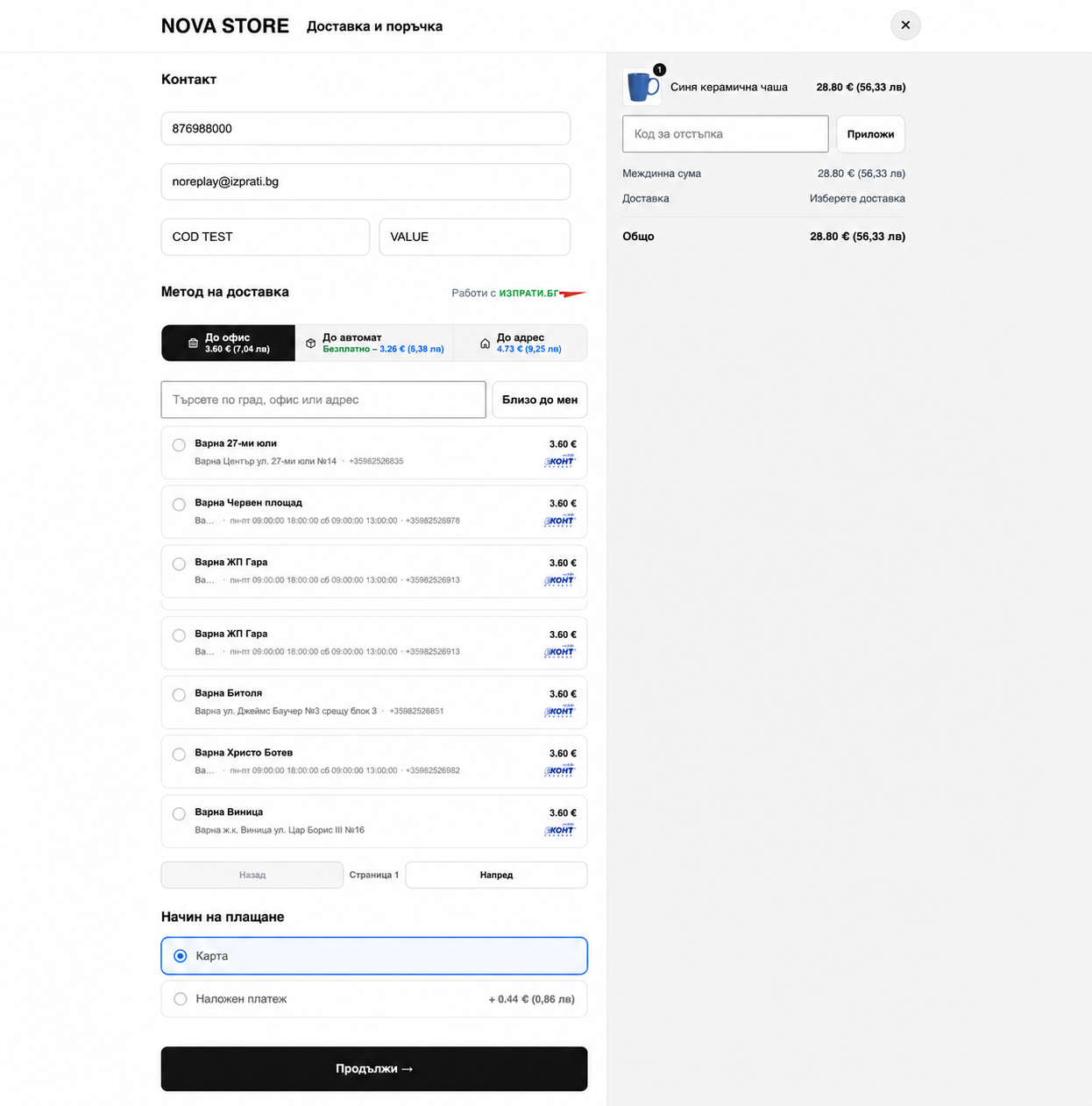This screenshot has width=1092, height=1106.
Task: Select the До офис delivery tab
Action: [x=229, y=343]
